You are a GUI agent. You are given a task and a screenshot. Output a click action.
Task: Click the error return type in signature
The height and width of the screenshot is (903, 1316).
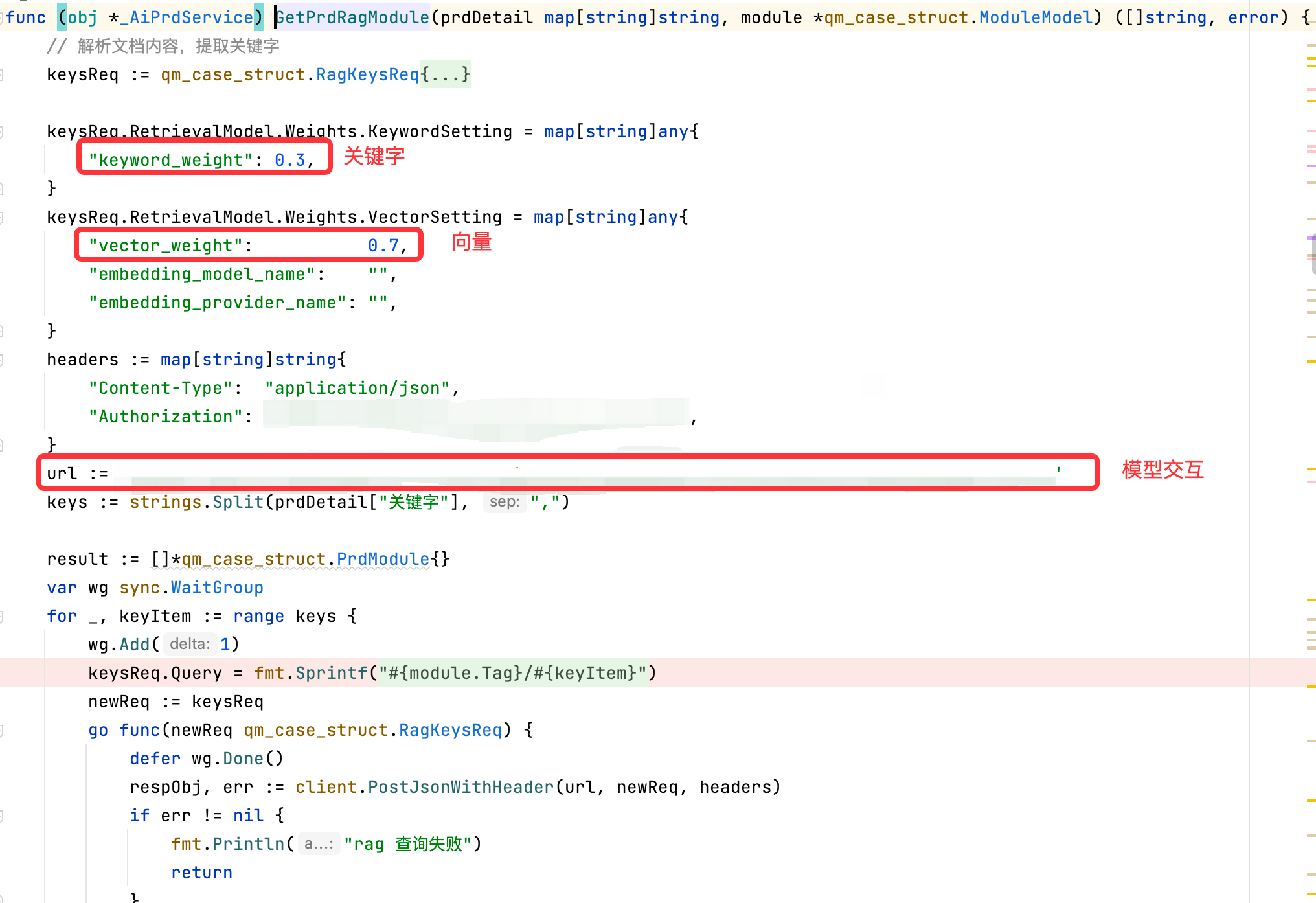coord(1254,17)
